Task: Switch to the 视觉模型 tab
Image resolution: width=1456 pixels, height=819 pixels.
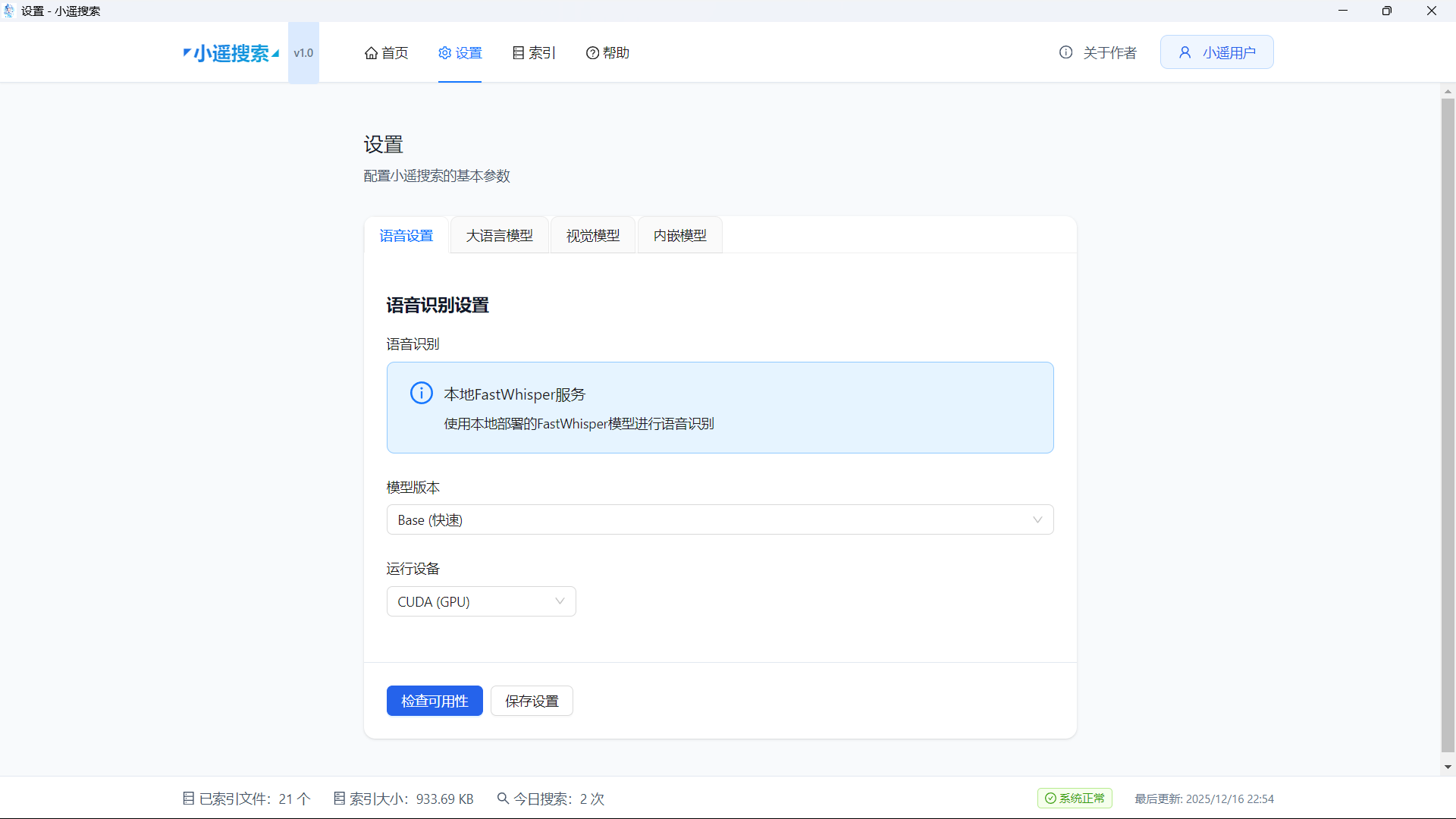Action: (593, 235)
